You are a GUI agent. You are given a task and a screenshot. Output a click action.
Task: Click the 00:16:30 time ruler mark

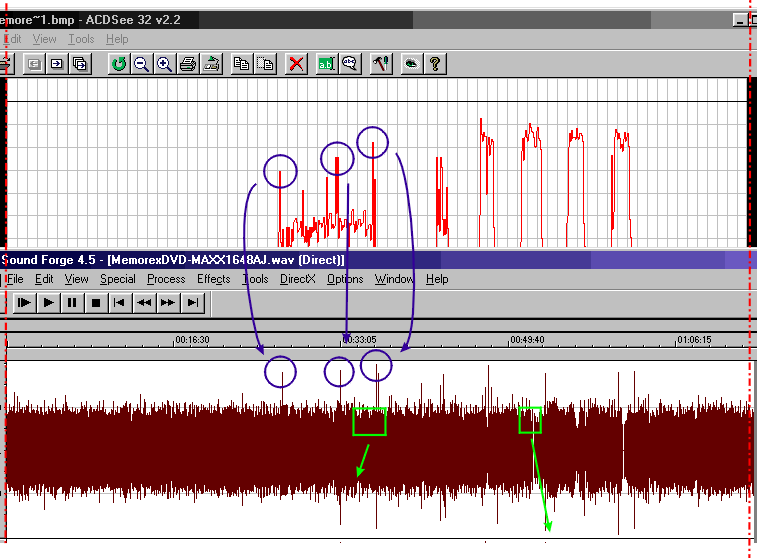tap(192, 340)
